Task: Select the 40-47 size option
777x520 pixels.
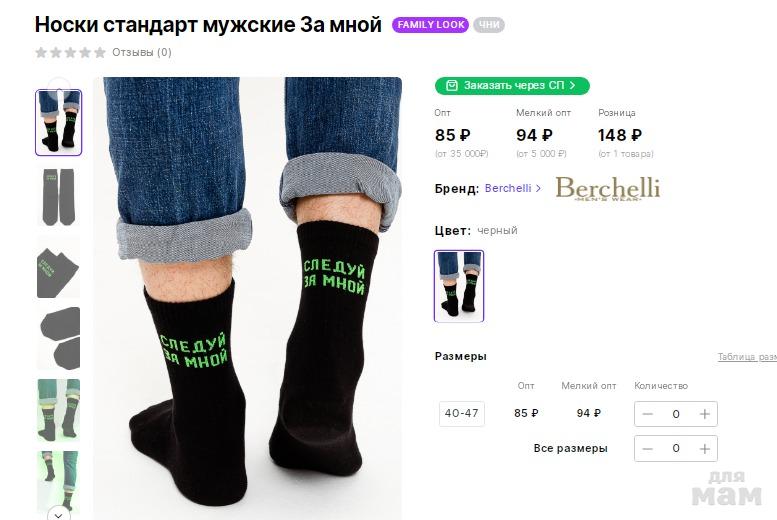Action: (x=461, y=413)
